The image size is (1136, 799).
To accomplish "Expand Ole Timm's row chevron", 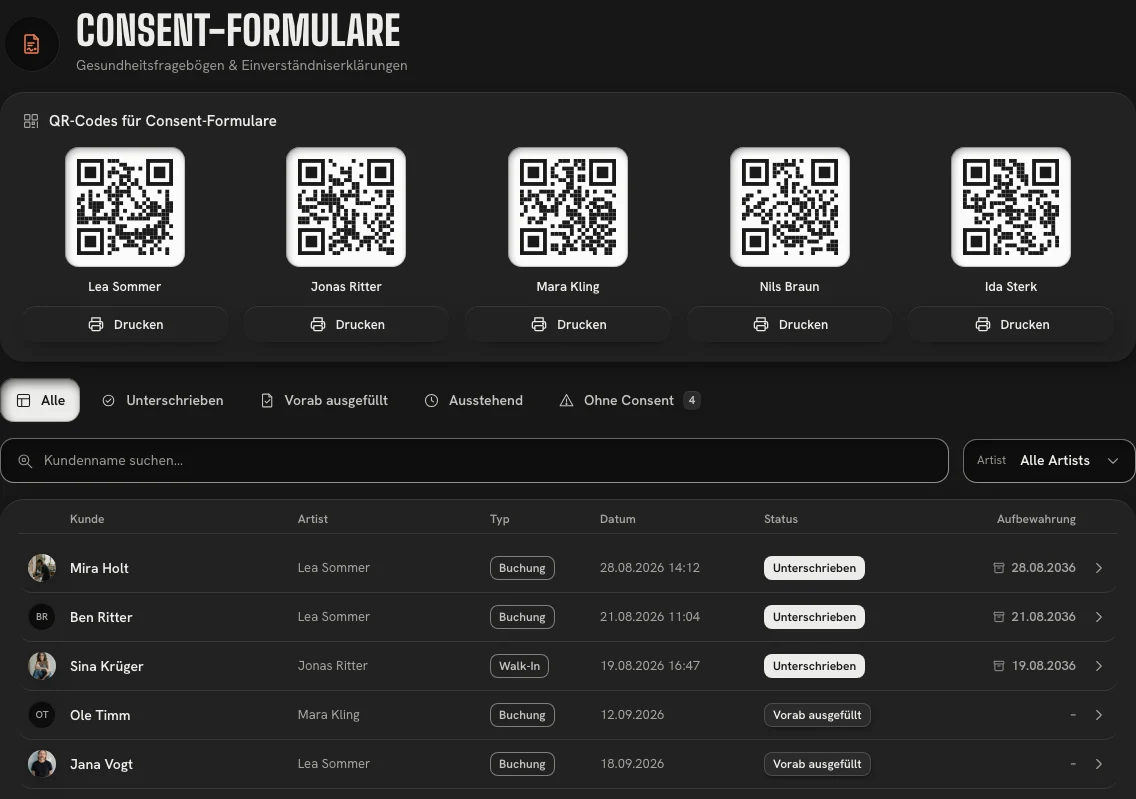I will [1099, 715].
